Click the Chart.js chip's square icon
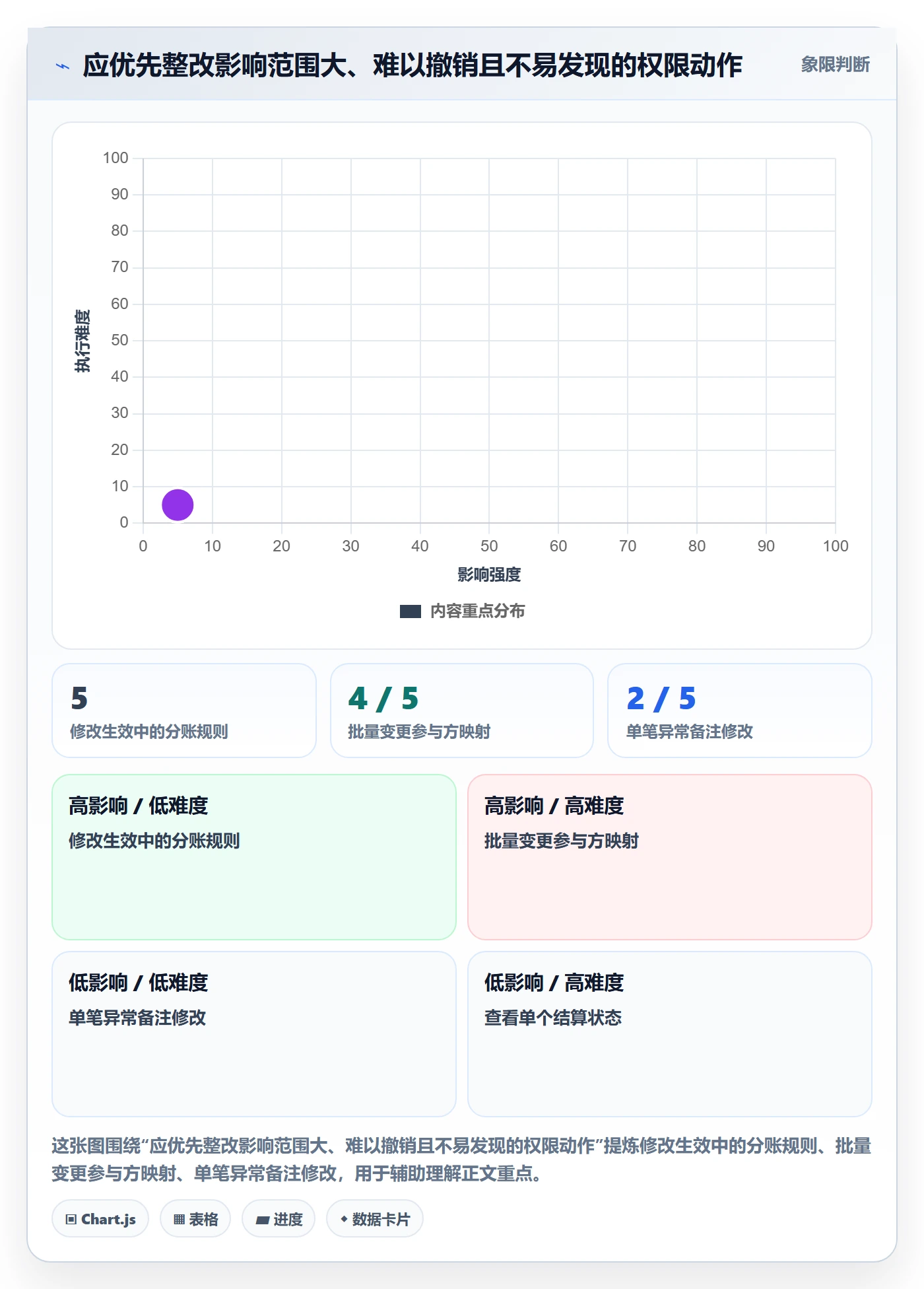Image resolution: width=924 pixels, height=1289 pixels. [x=71, y=1220]
